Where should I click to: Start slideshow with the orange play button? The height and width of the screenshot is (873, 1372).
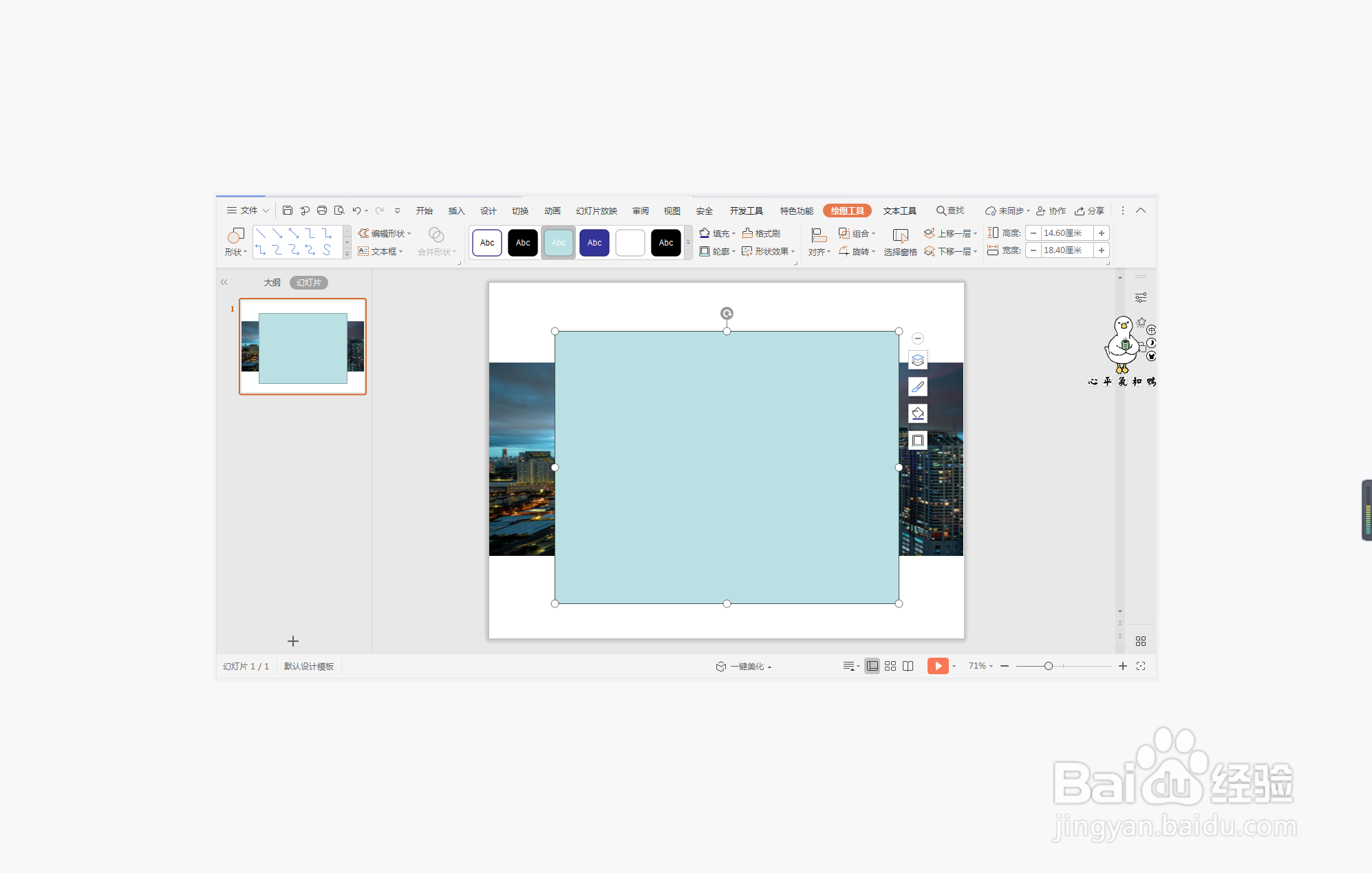pos(937,666)
